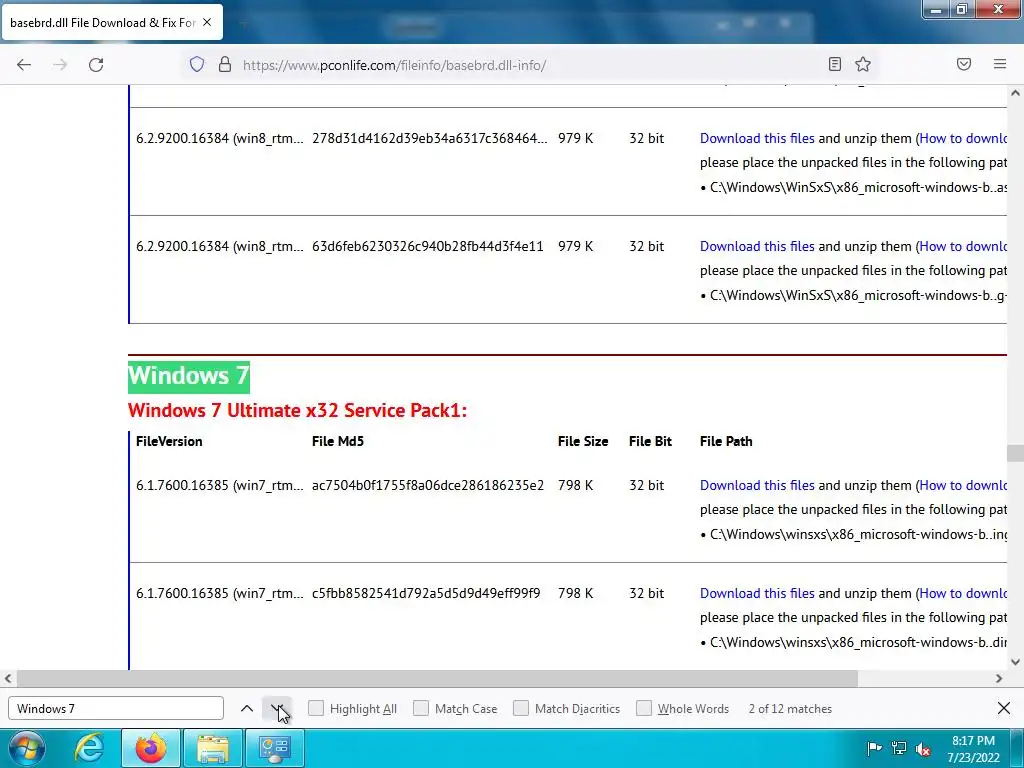
Task: Download files for MD5 278d31d4162d39eb...
Action: pyautogui.click(x=757, y=138)
